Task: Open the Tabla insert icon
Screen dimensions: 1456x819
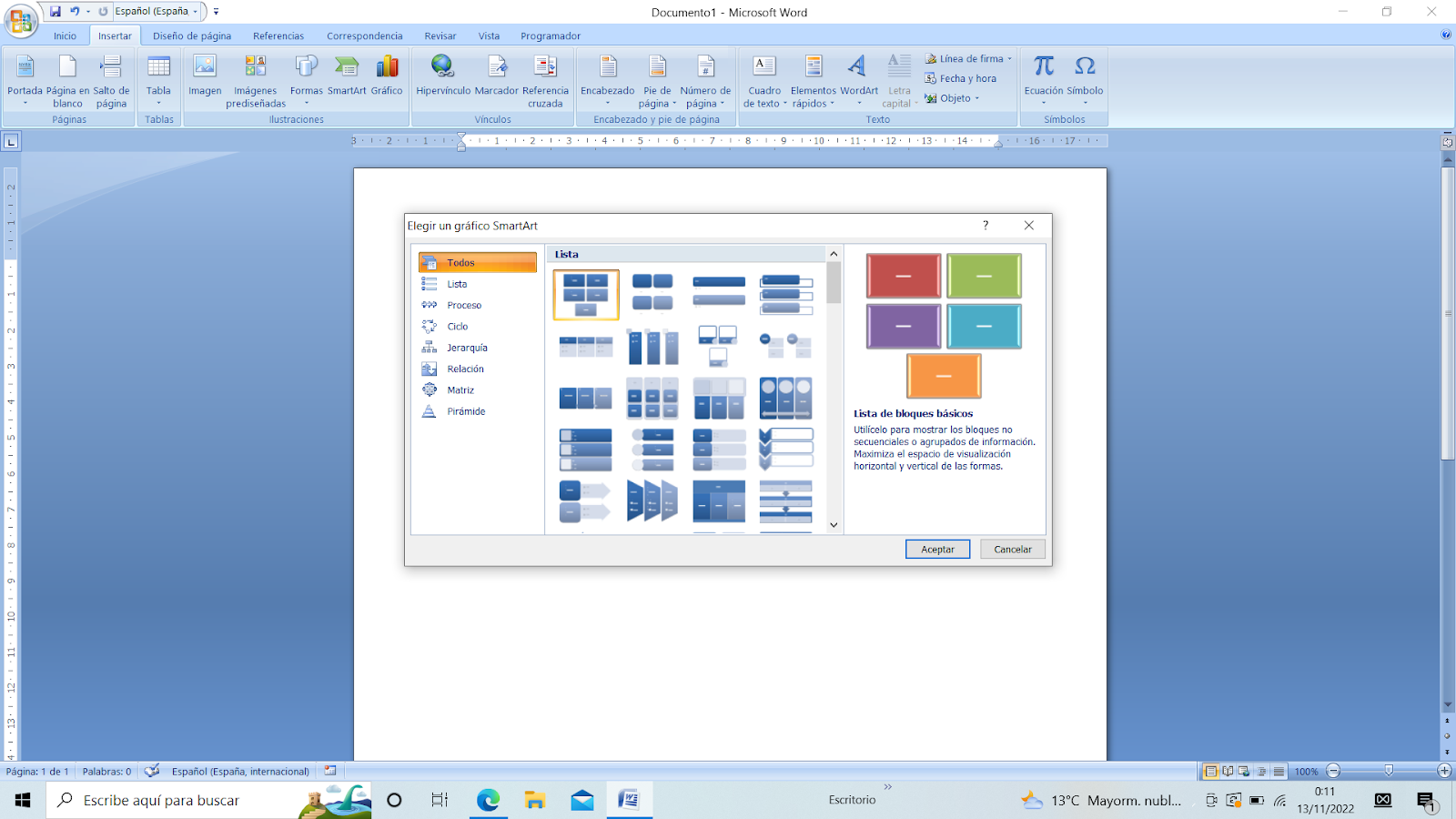Action: pyautogui.click(x=158, y=67)
